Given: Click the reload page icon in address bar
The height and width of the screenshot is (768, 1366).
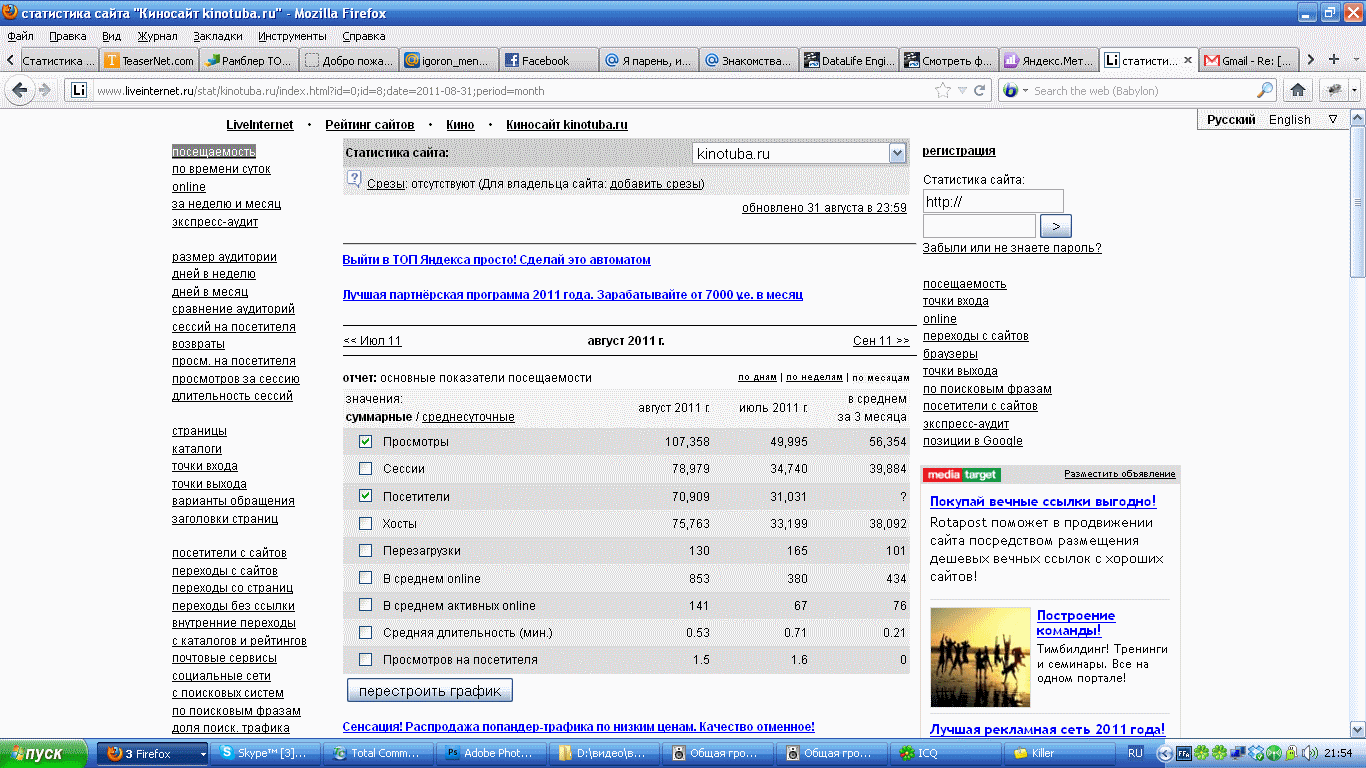Looking at the screenshot, I should tap(980, 90).
